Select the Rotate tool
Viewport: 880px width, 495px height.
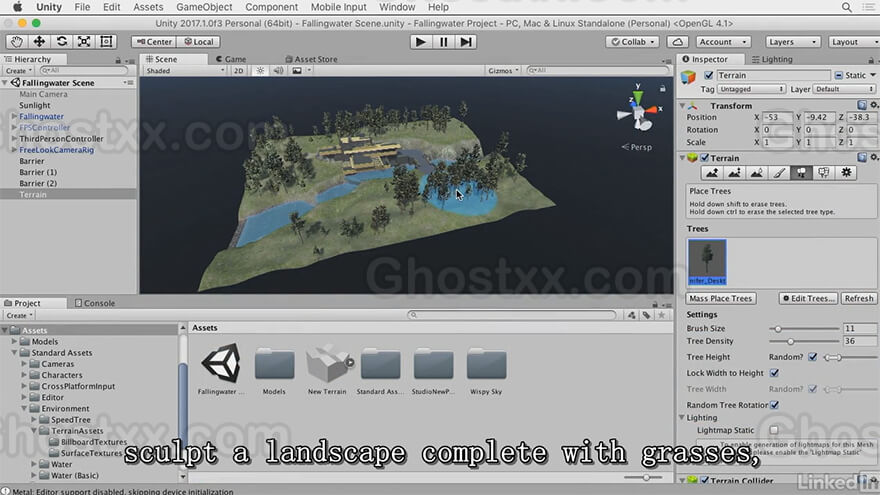click(x=61, y=42)
